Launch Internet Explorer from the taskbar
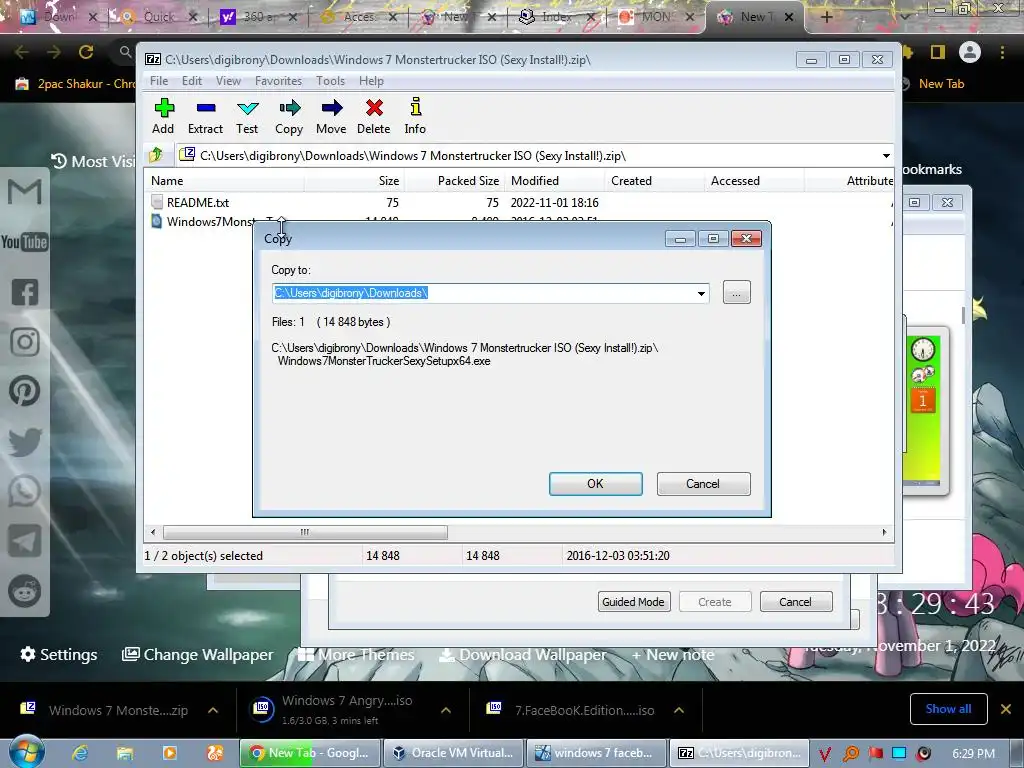The height and width of the screenshot is (768, 1024). pos(80,753)
